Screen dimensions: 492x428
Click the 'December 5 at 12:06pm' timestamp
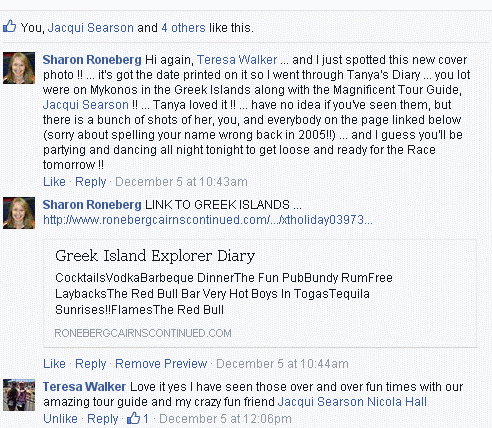[225, 419]
